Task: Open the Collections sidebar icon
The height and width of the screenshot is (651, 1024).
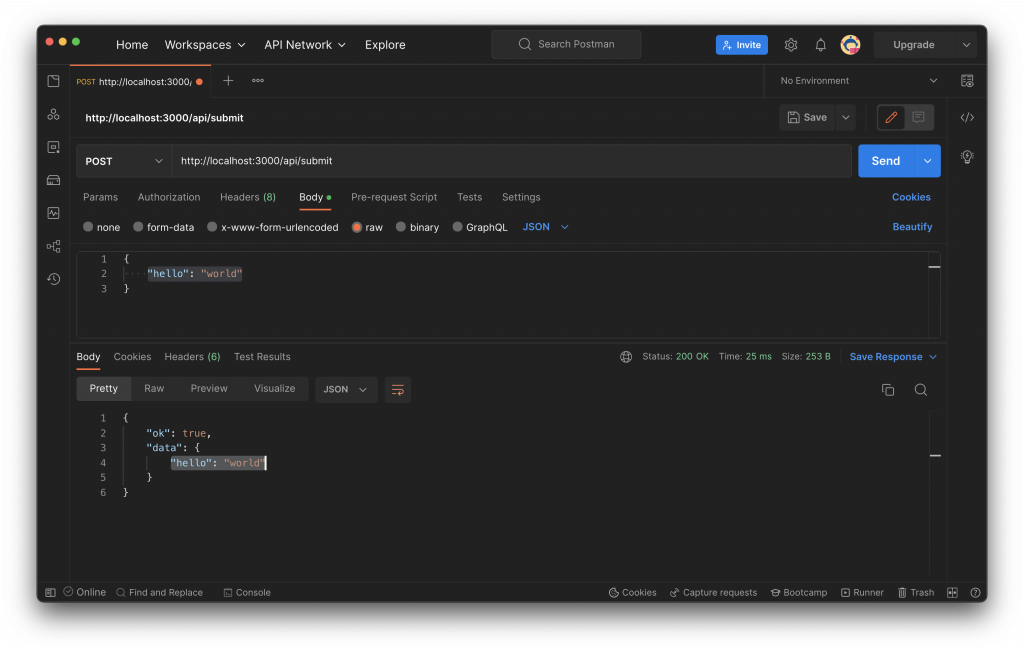Action: tap(54, 81)
